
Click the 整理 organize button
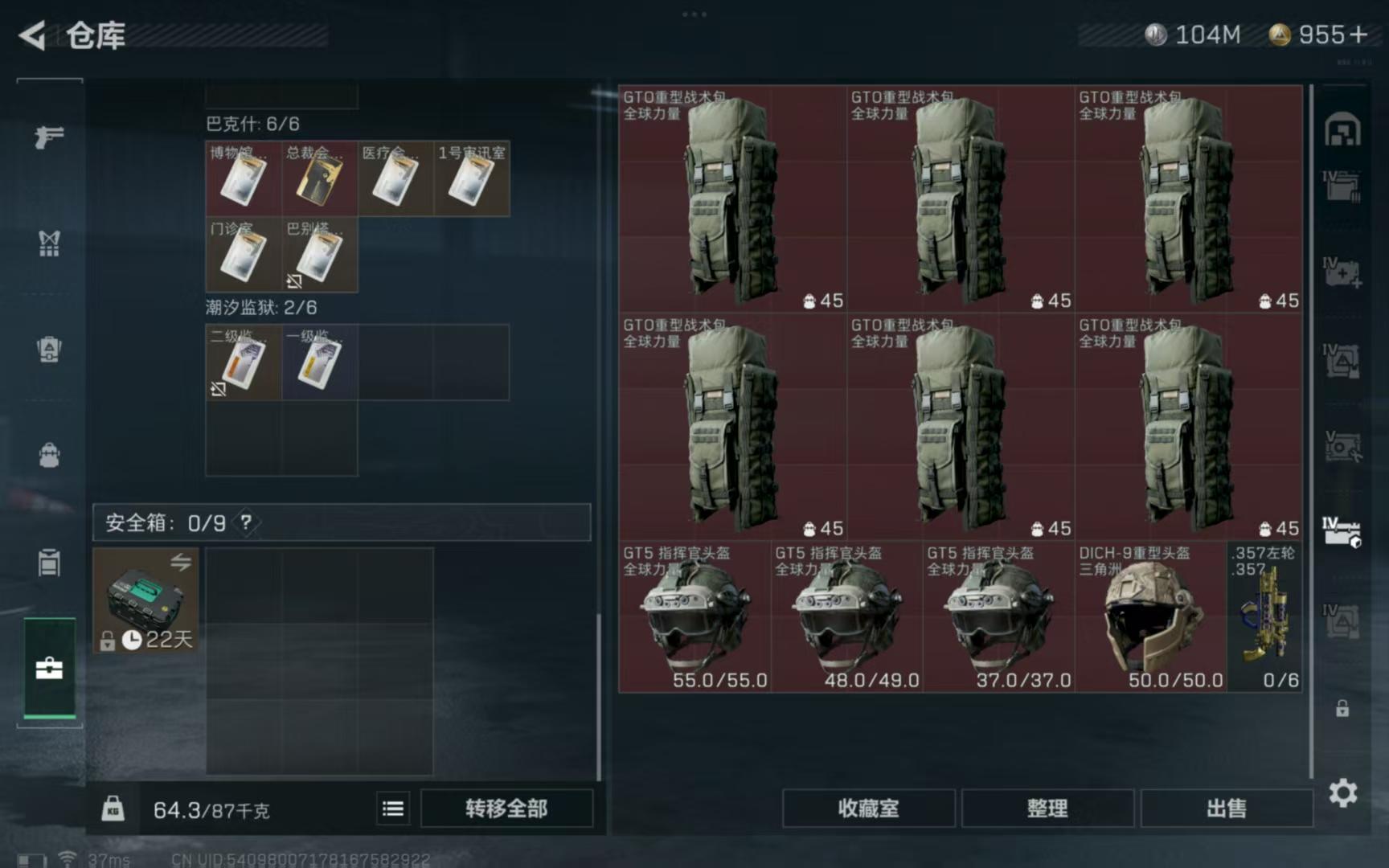(1047, 809)
